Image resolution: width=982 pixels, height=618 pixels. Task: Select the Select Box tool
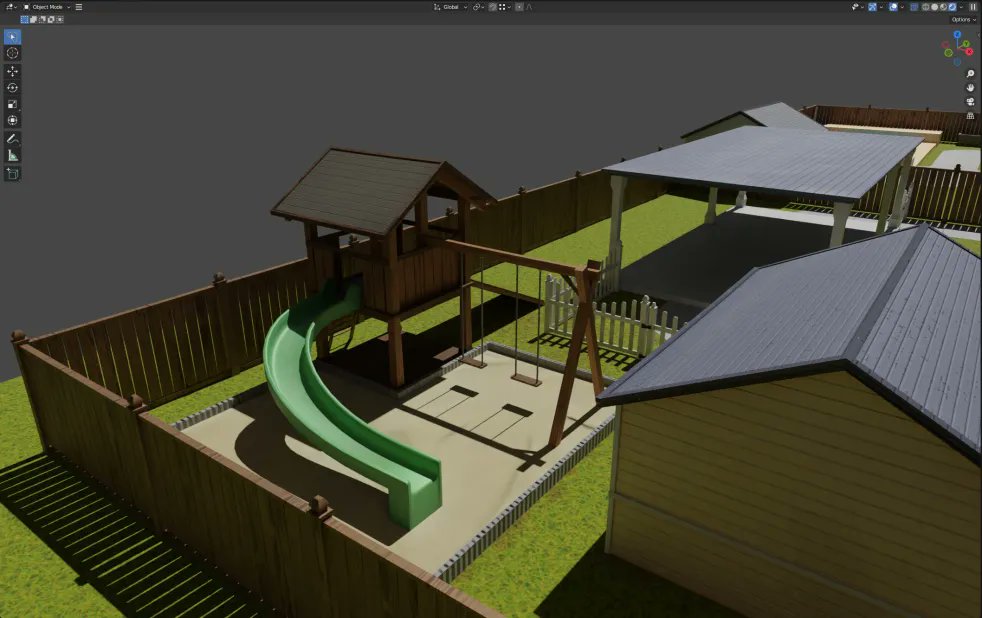tap(12, 37)
